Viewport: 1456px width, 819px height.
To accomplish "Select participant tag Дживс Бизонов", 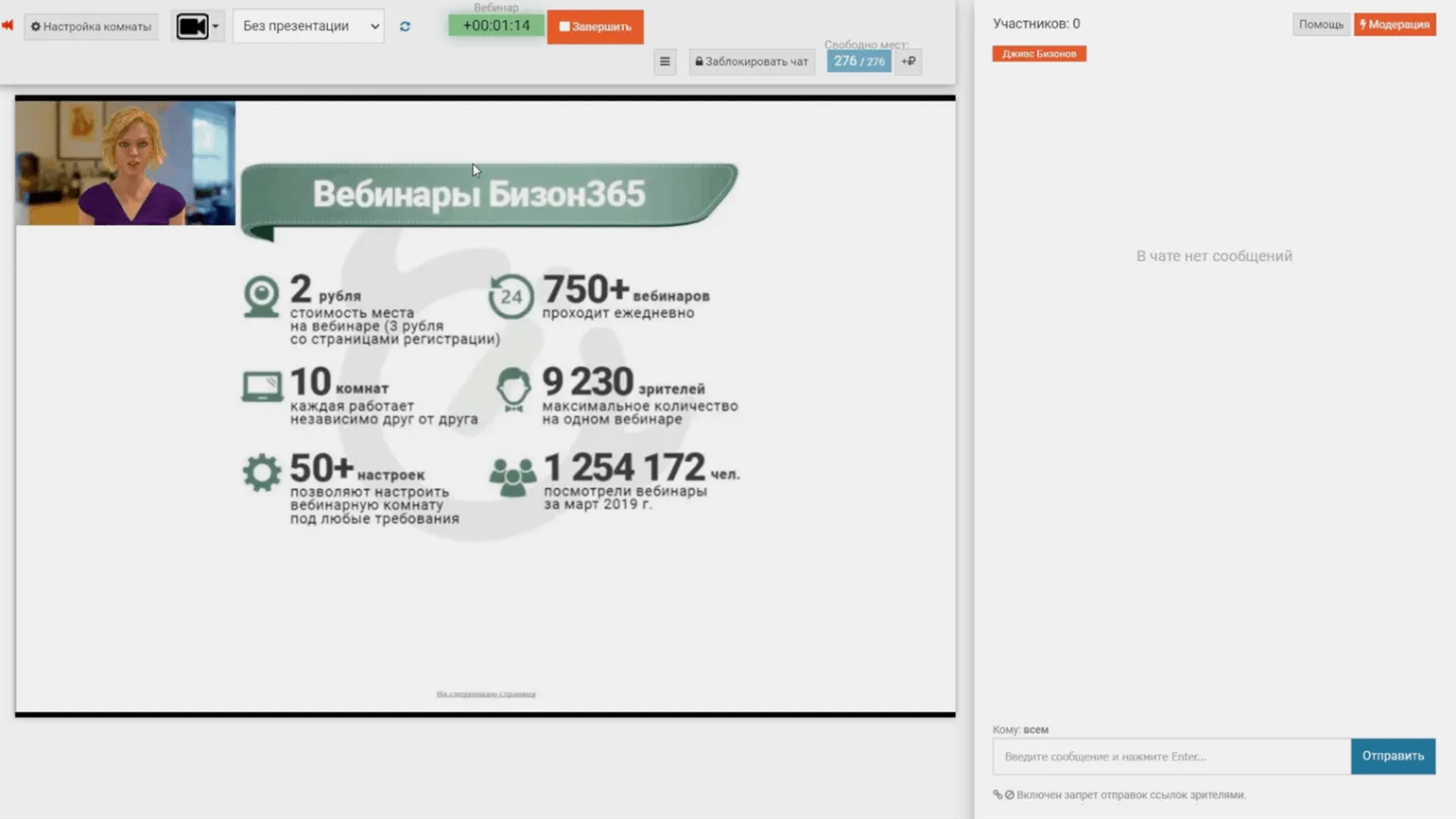I will tap(1039, 54).
